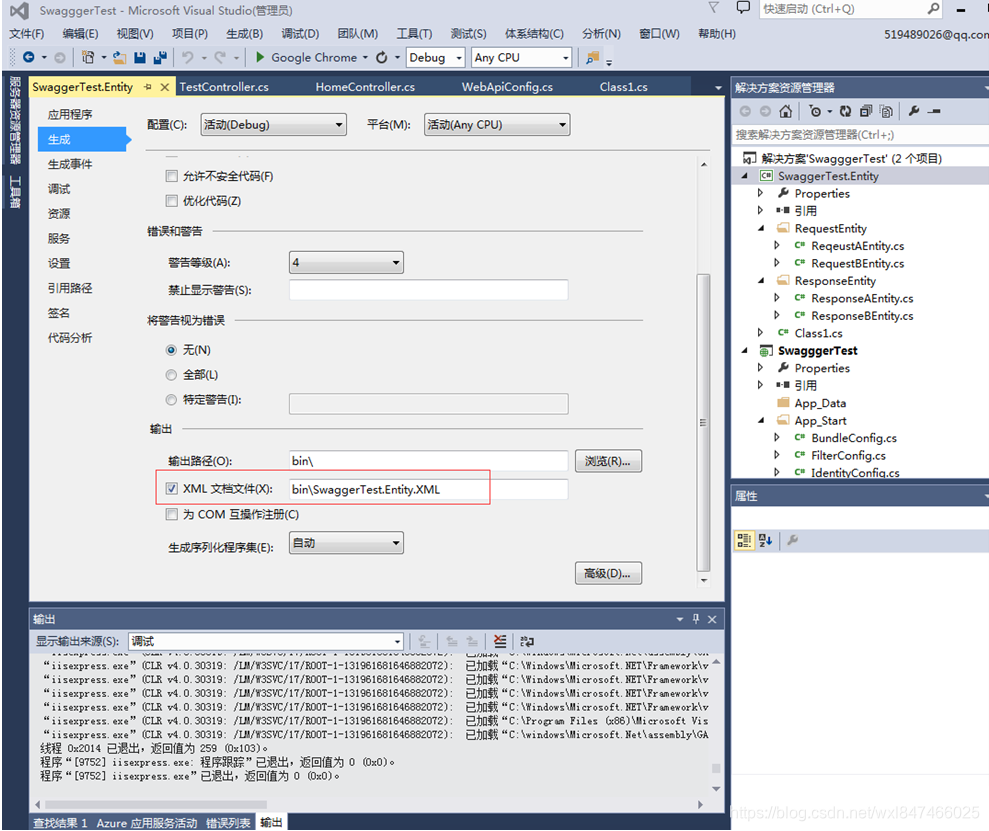Image resolution: width=989 pixels, height=831 pixels.
Task: Click the Output vertical scrollbar thumb
Action: [x=716, y=768]
